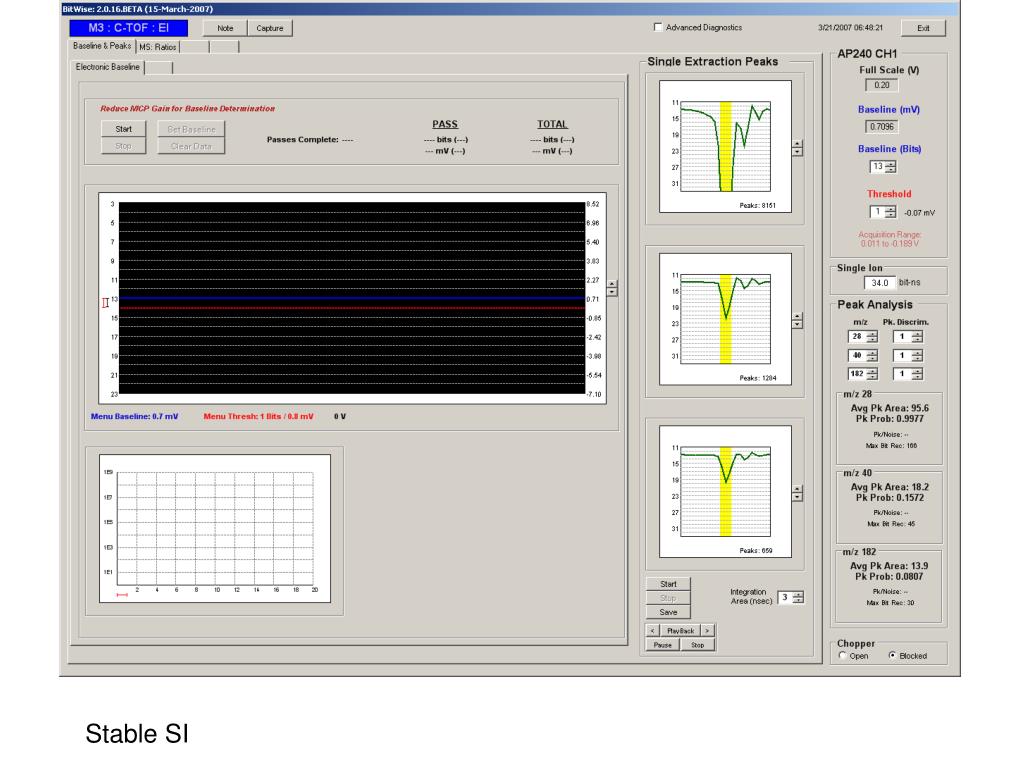Click the PlayBack button
The width and height of the screenshot is (1024, 768).
[680, 631]
